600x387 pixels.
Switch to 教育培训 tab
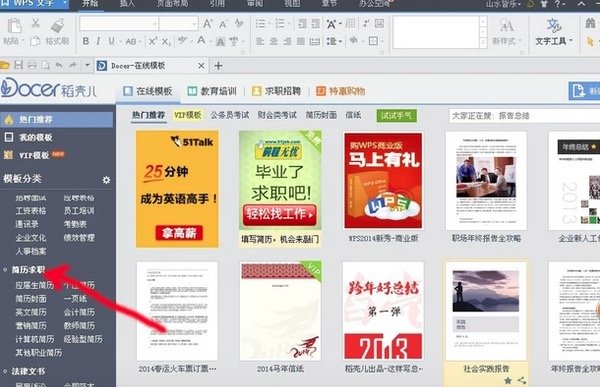212,91
